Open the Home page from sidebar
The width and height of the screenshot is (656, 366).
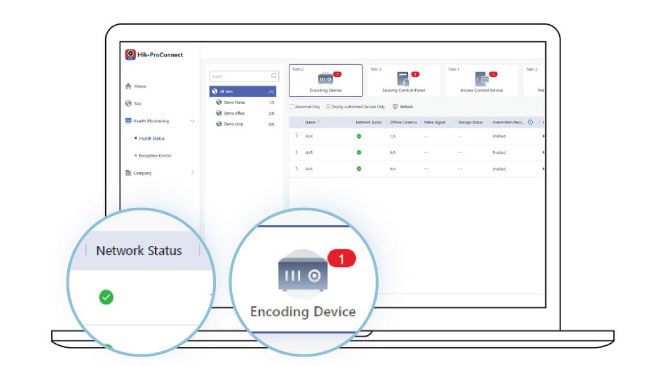click(x=136, y=86)
